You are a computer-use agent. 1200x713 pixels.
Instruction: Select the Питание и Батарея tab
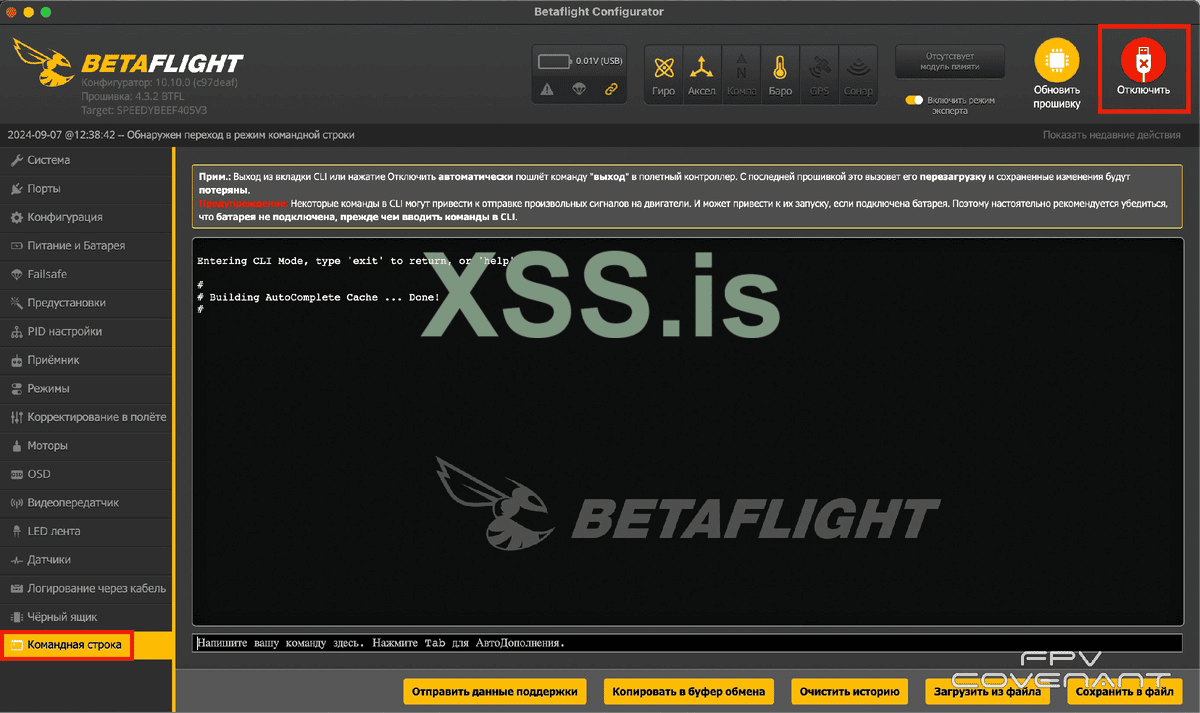[x=87, y=245]
